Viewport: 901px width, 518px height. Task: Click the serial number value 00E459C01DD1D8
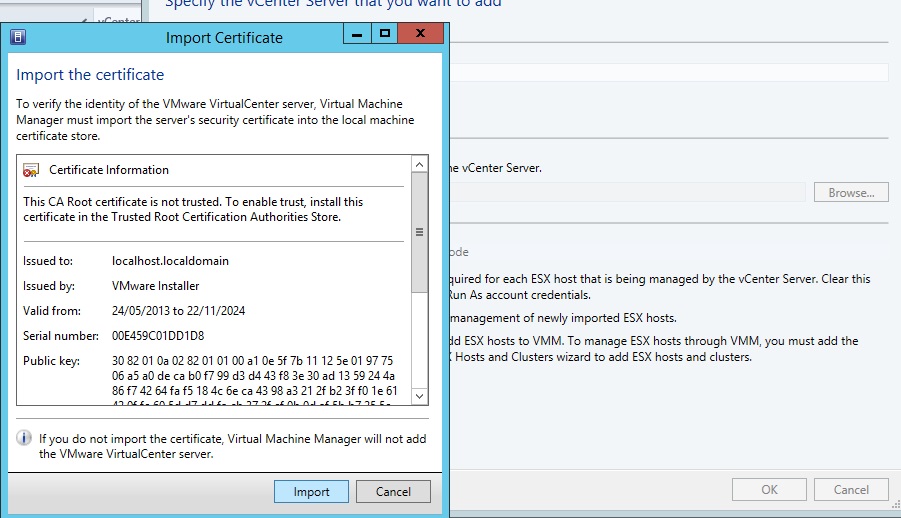(158, 335)
